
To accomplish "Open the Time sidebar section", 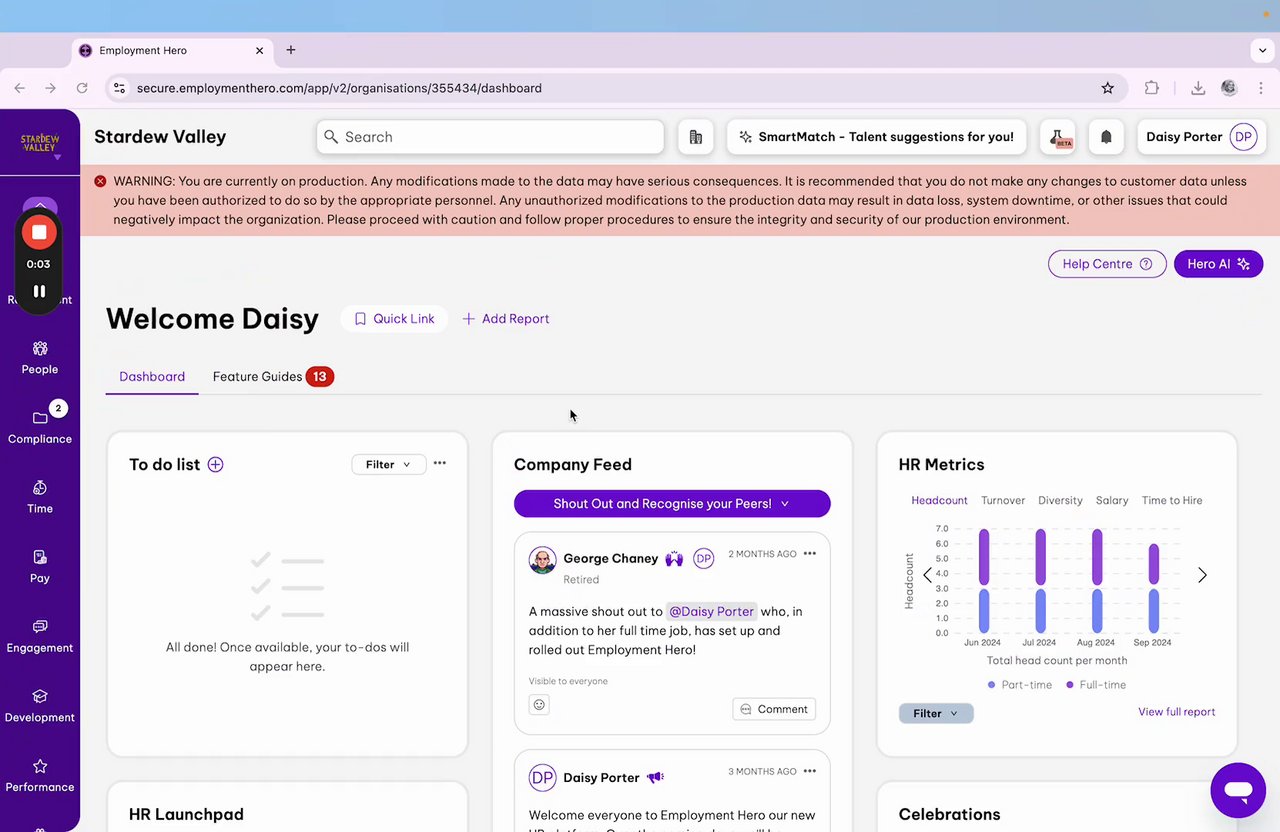I will (40, 497).
